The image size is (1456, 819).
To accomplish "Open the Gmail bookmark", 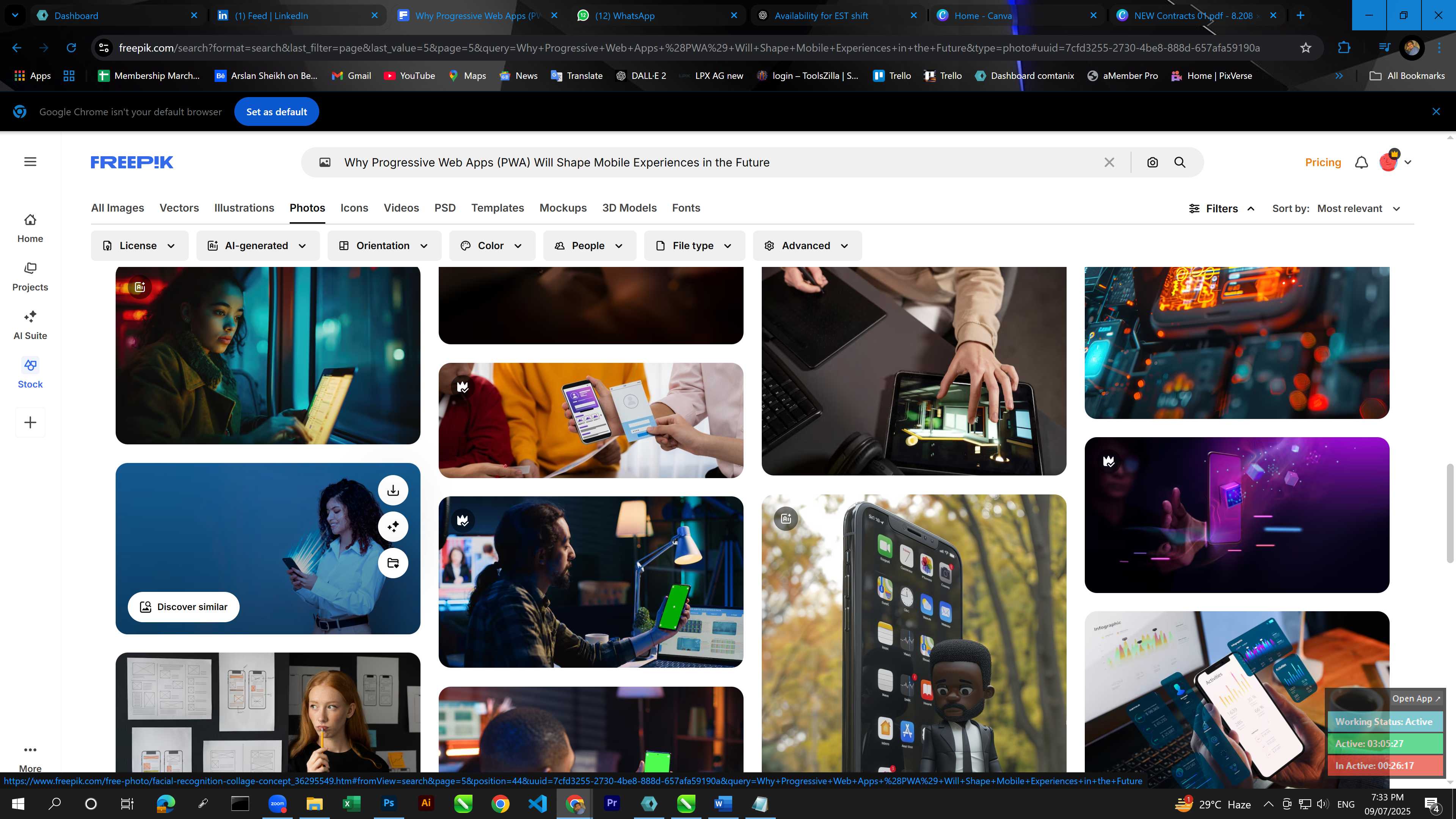I will tap(351, 75).
